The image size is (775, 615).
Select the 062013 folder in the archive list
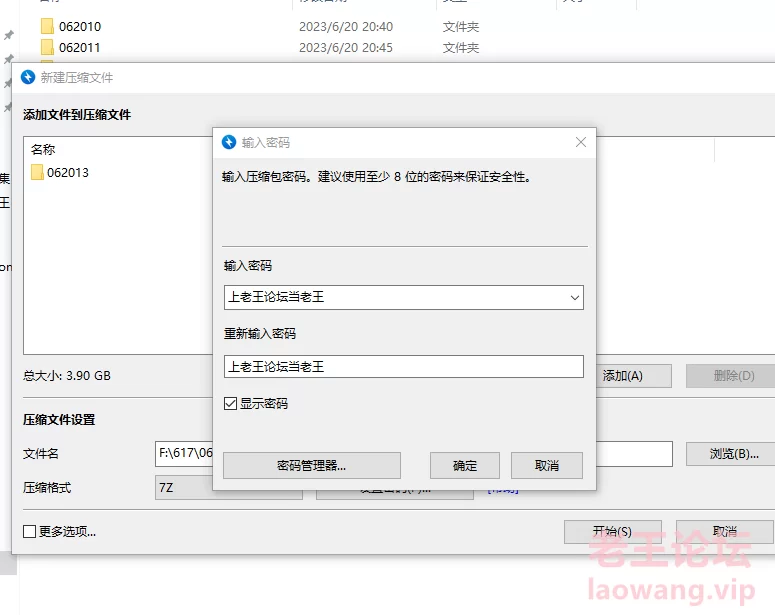[59, 173]
